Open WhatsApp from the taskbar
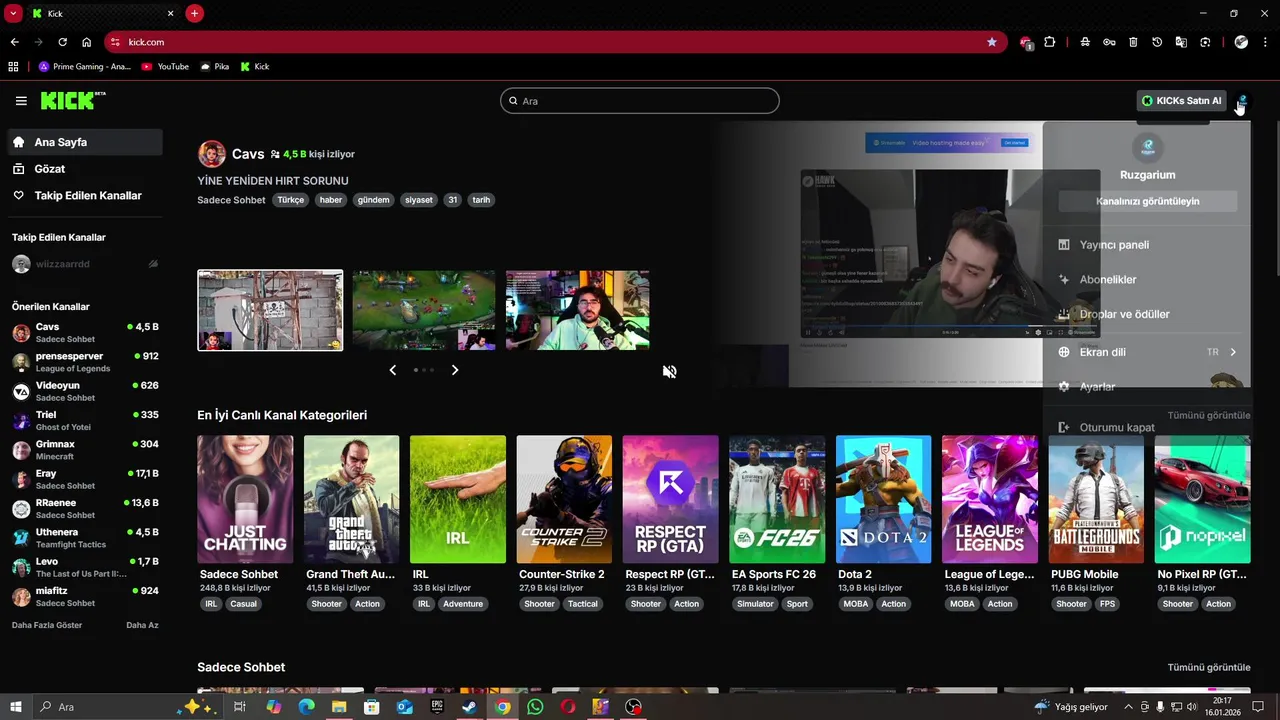Viewport: 1280px width, 720px height. 535,707
